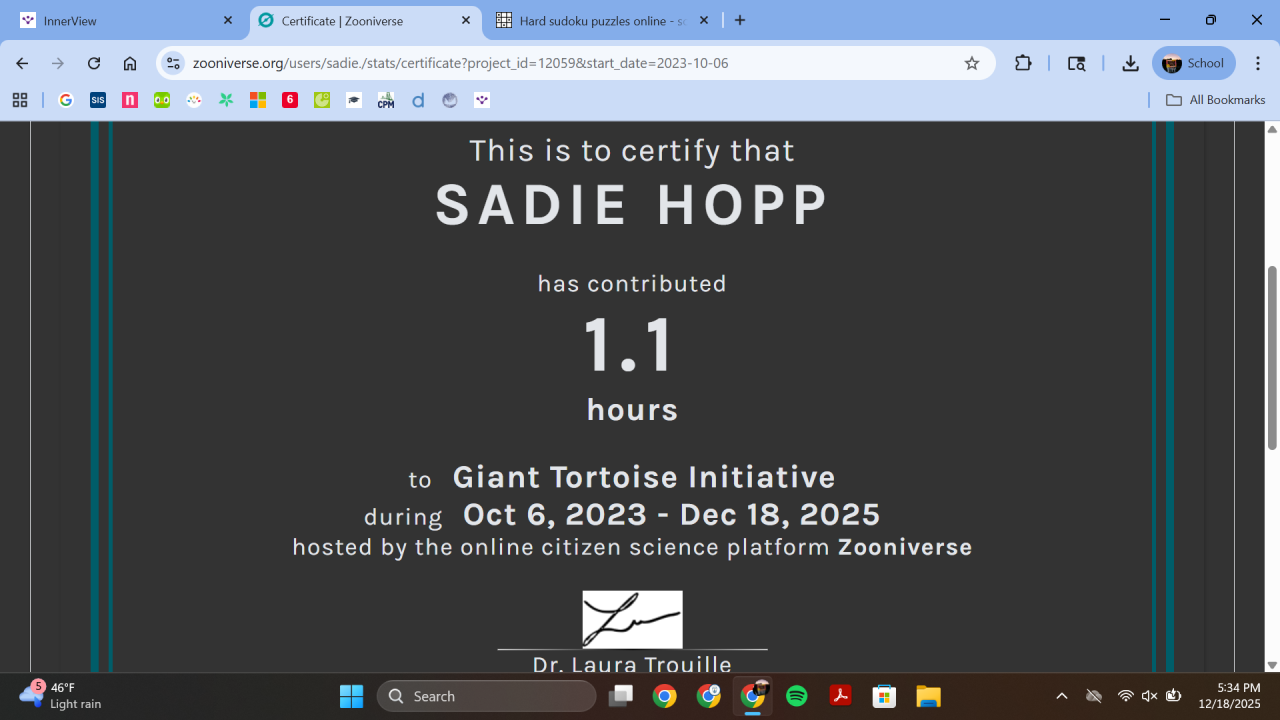Open the graduation cap bookmark

click(x=354, y=100)
